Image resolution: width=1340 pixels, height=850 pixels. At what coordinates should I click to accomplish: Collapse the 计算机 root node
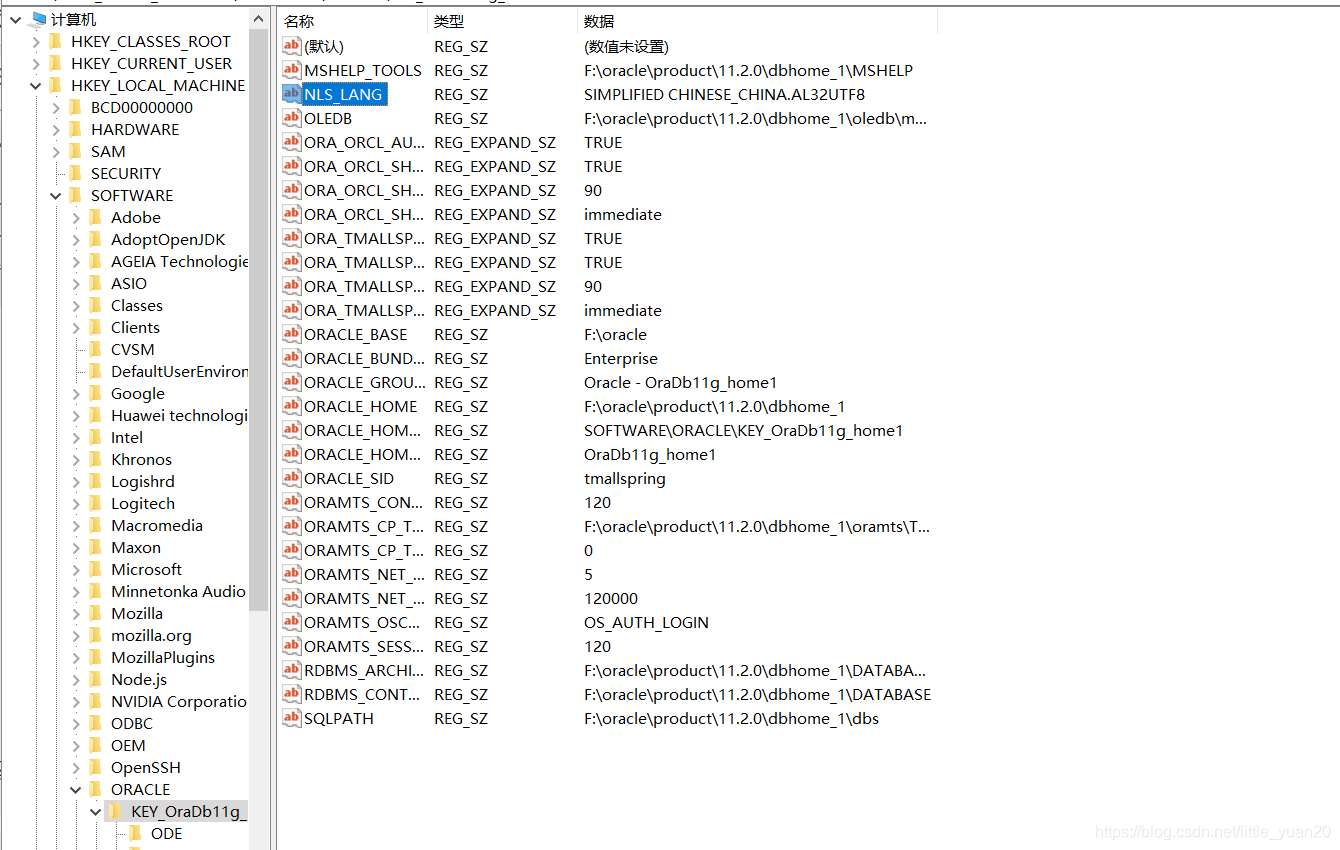(x=16, y=19)
